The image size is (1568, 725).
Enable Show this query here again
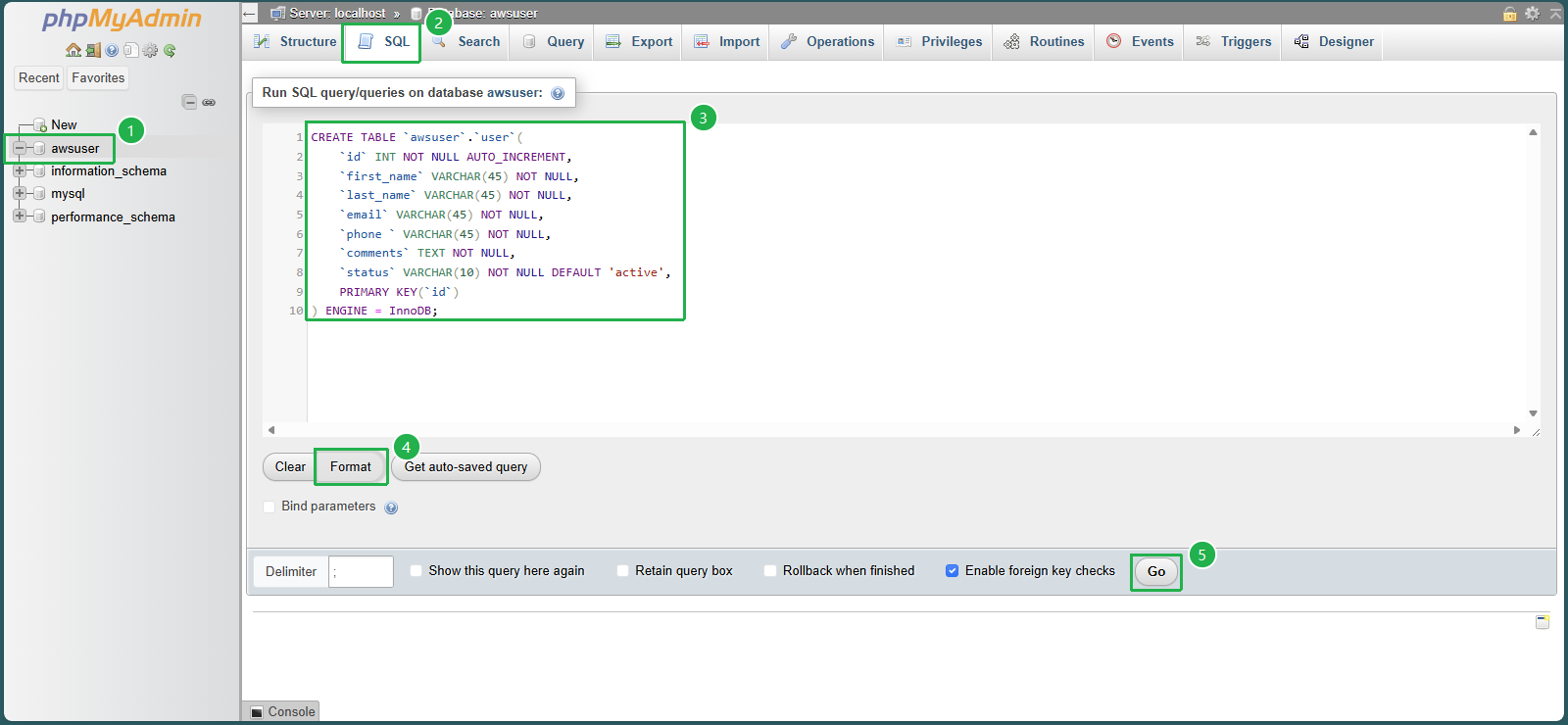416,571
